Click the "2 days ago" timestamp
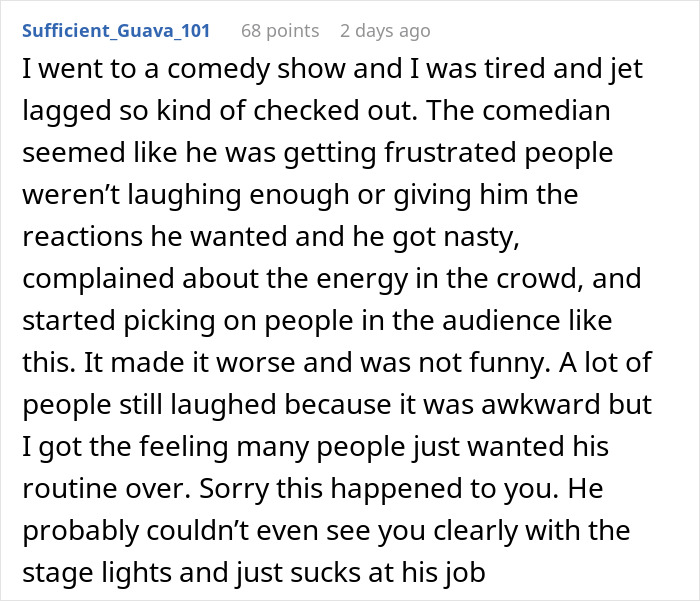Viewport: 700px width, 601px height. pyautogui.click(x=385, y=31)
